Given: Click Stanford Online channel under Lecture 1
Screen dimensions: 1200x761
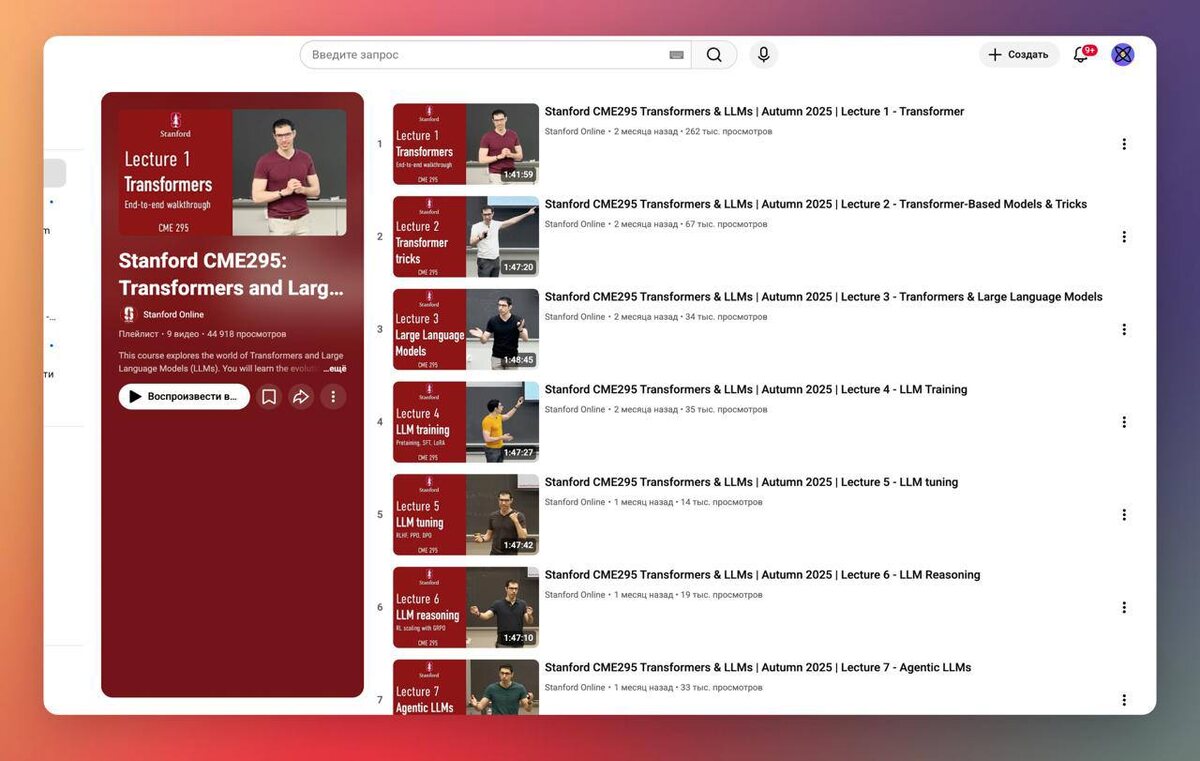Looking at the screenshot, I should pos(575,131).
